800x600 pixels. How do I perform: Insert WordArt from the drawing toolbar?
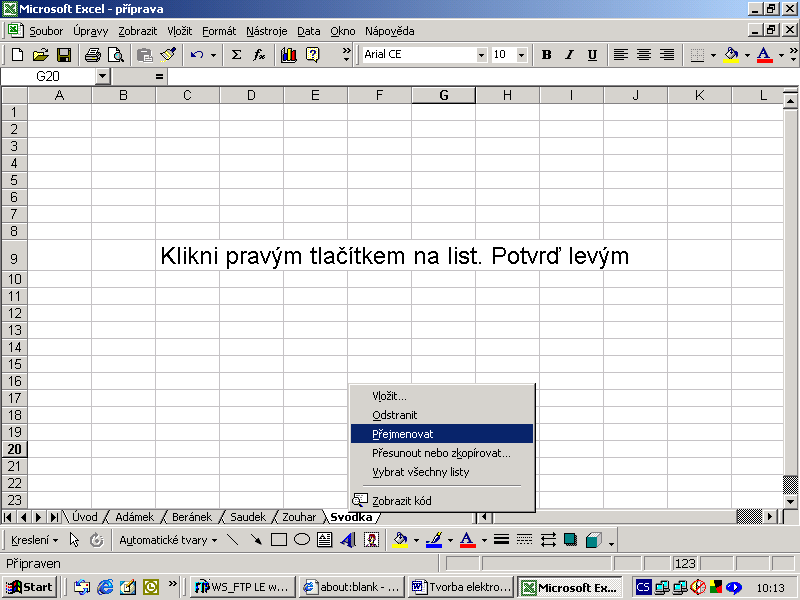coord(348,540)
